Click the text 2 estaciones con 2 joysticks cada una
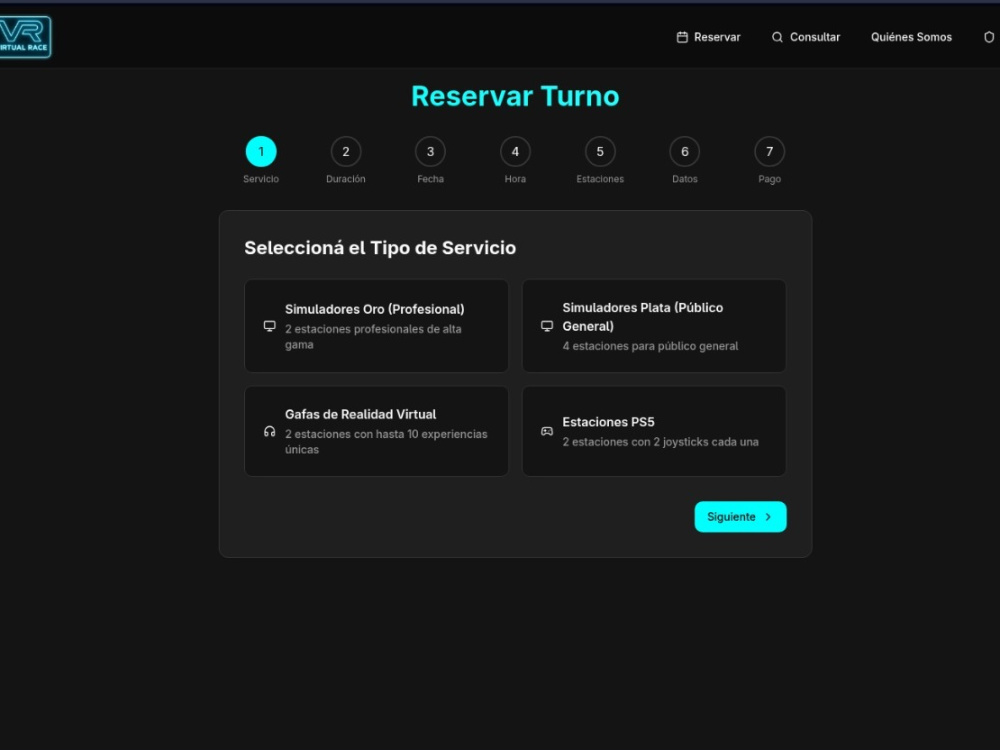Image resolution: width=1000 pixels, height=750 pixels. [x=660, y=442]
